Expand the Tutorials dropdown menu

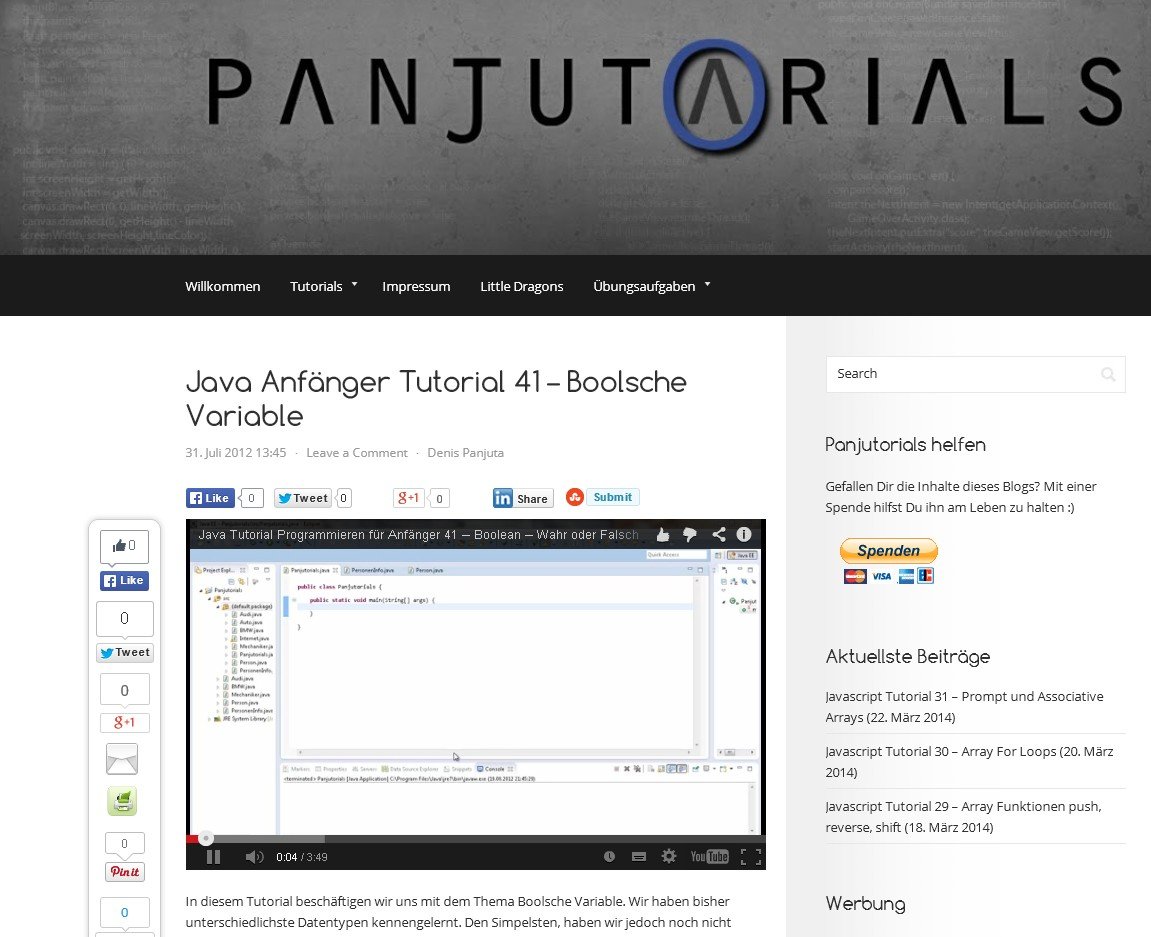click(316, 286)
